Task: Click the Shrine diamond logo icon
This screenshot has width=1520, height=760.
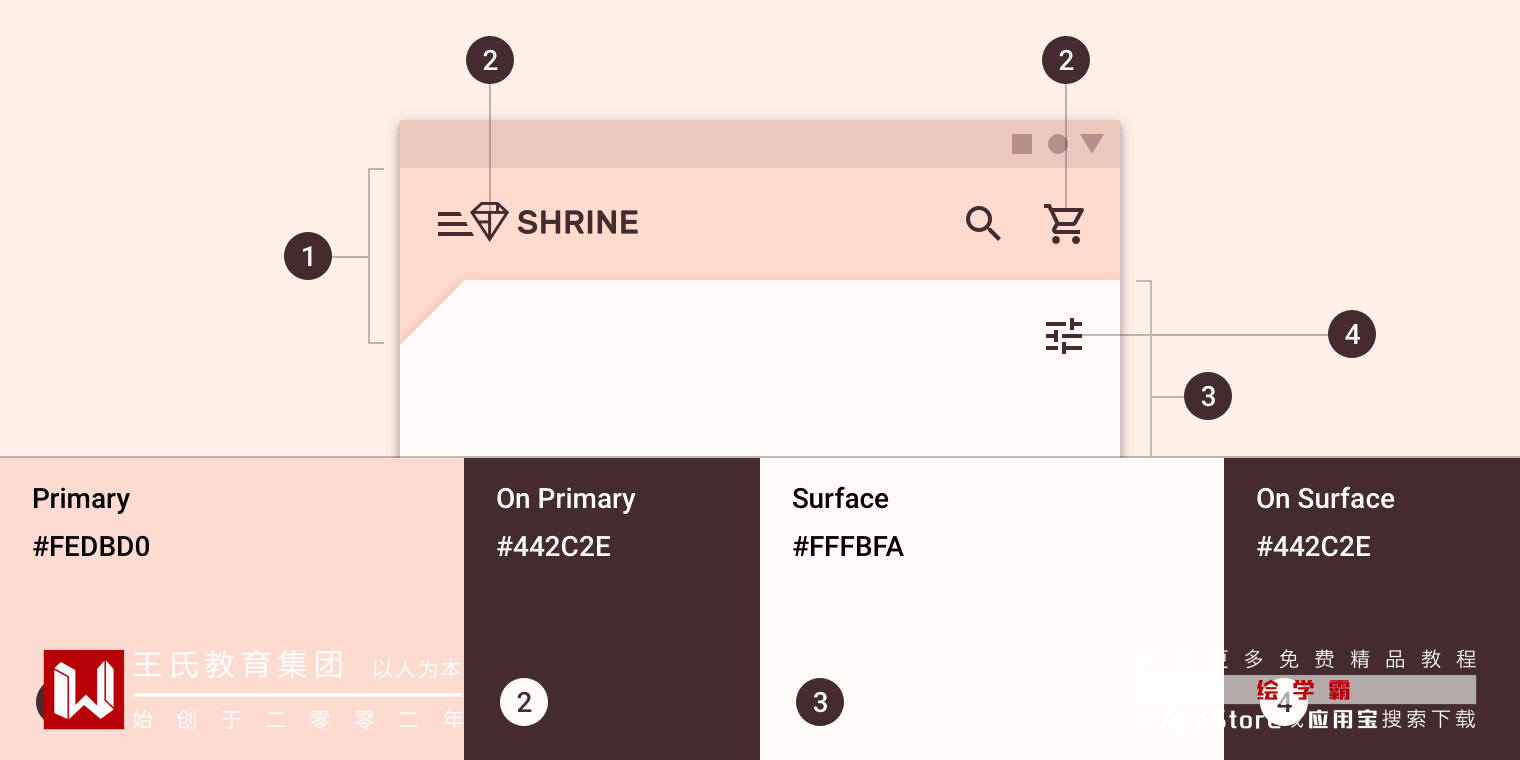Action: coord(489,221)
